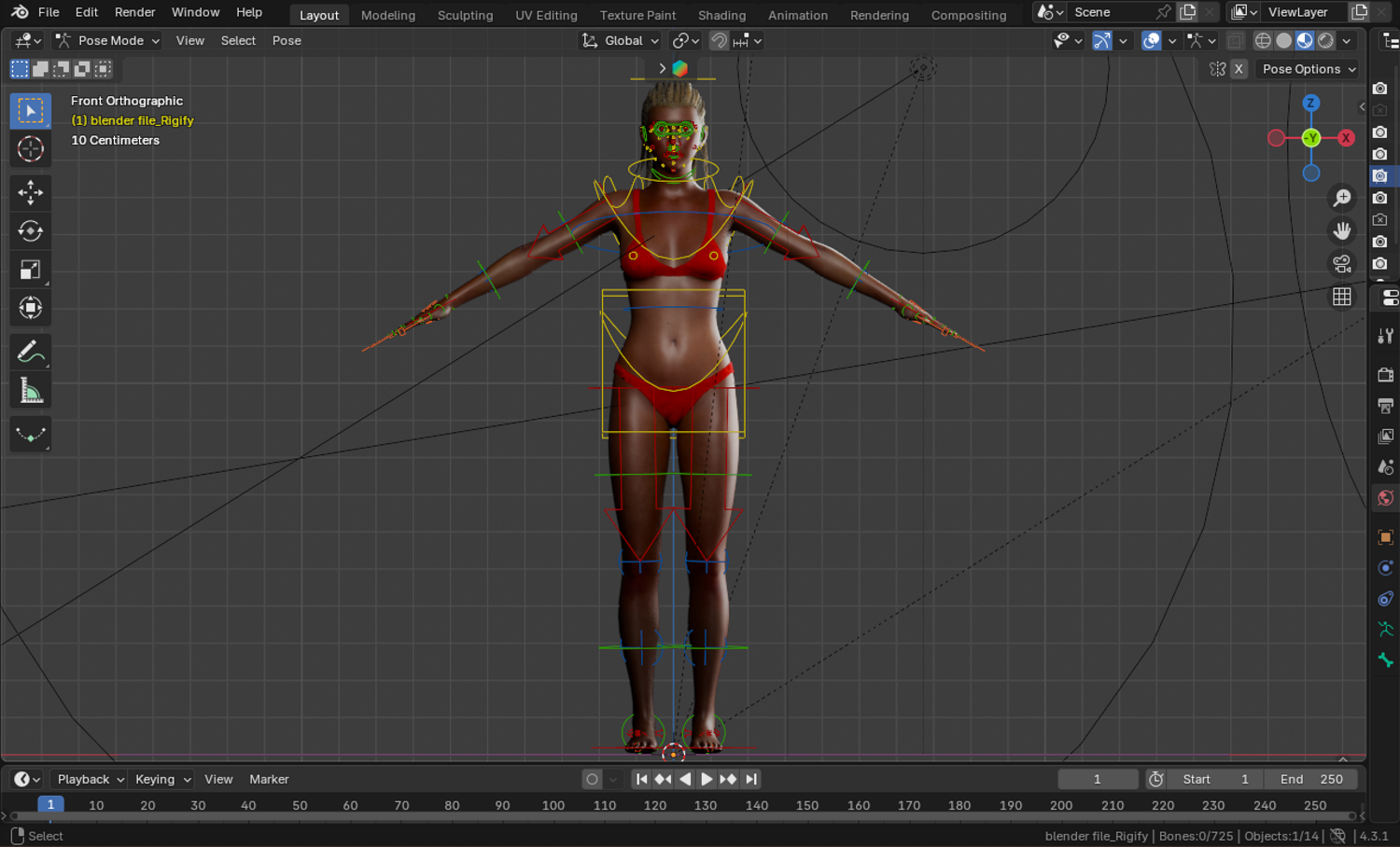This screenshot has width=1400, height=847.
Task: Switch to material preview shading
Action: [x=1305, y=41]
